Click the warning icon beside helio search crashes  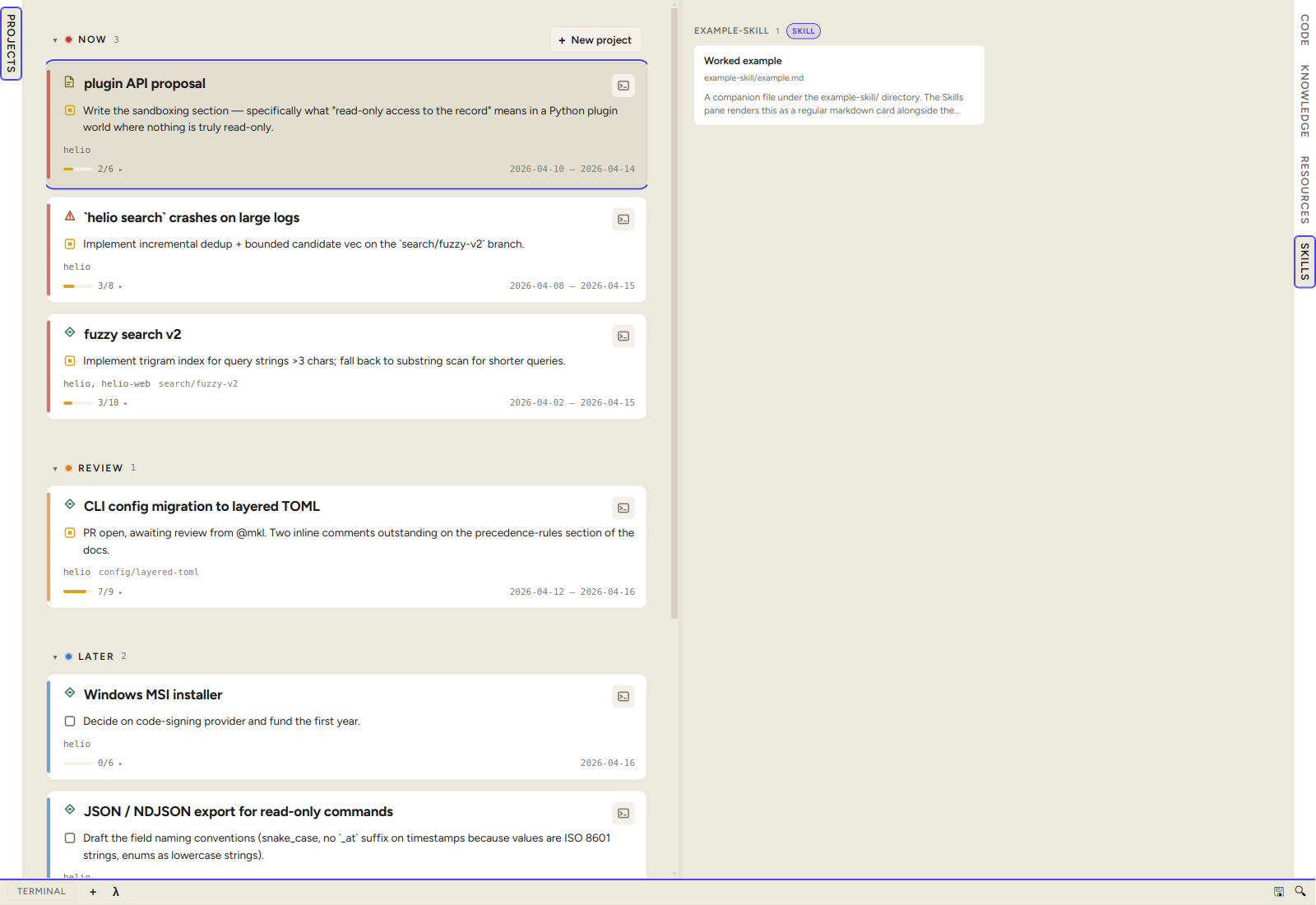[70, 216]
